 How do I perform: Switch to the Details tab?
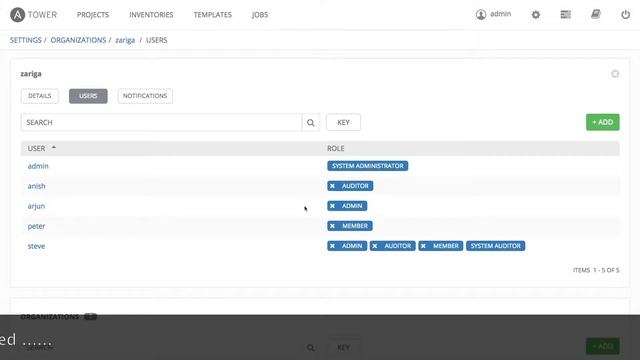(x=40, y=96)
